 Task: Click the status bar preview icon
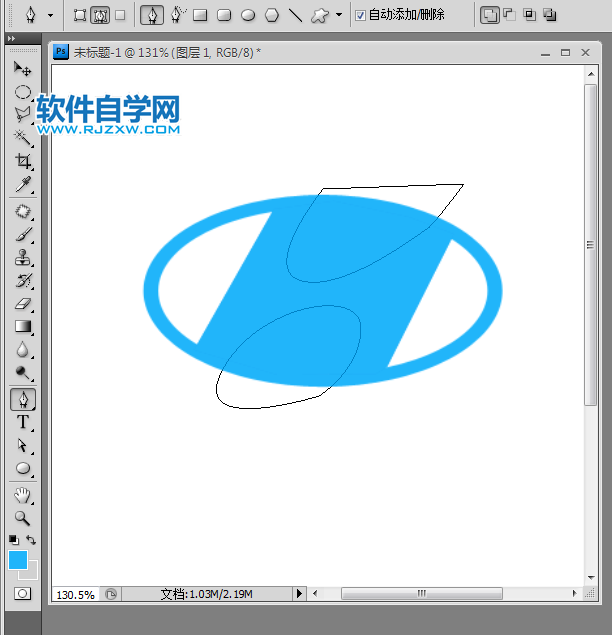(111, 594)
